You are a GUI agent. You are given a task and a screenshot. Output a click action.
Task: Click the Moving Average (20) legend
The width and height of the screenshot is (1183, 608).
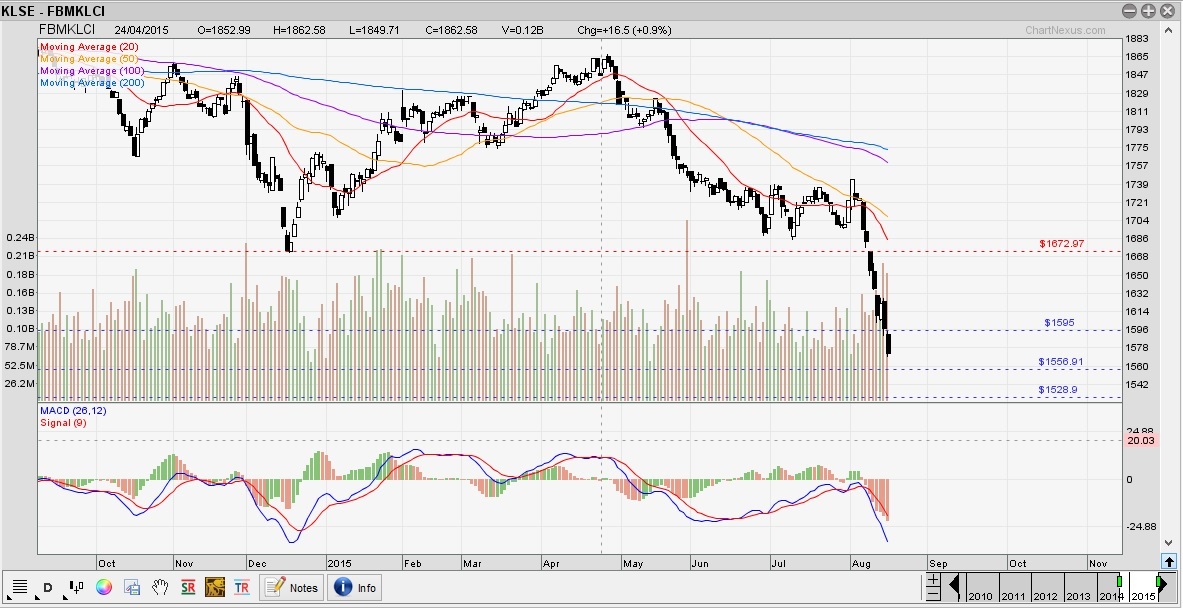click(x=88, y=47)
